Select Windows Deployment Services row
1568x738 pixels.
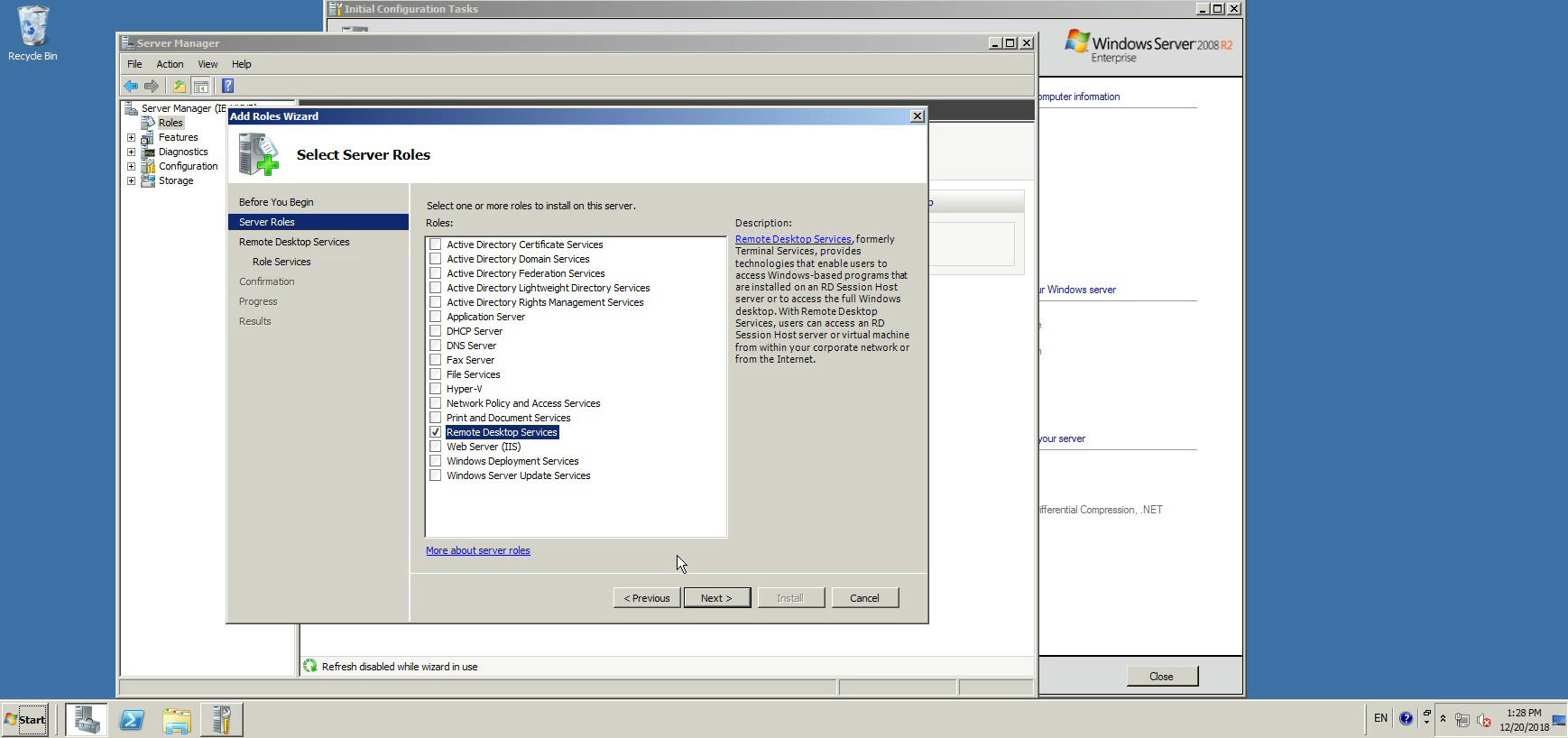[x=512, y=461]
